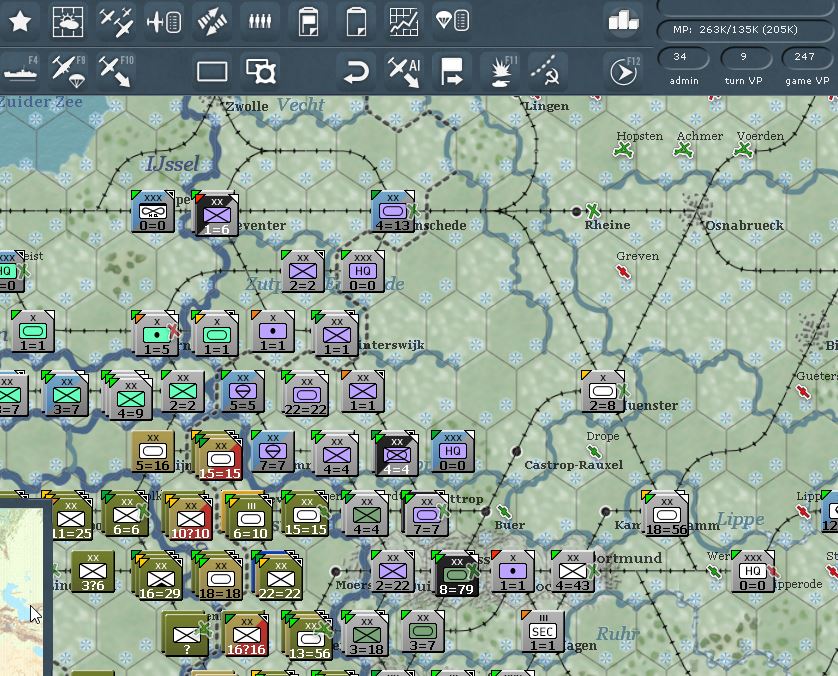Open the weather map icon
This screenshot has width=838, height=676.
coord(68,21)
